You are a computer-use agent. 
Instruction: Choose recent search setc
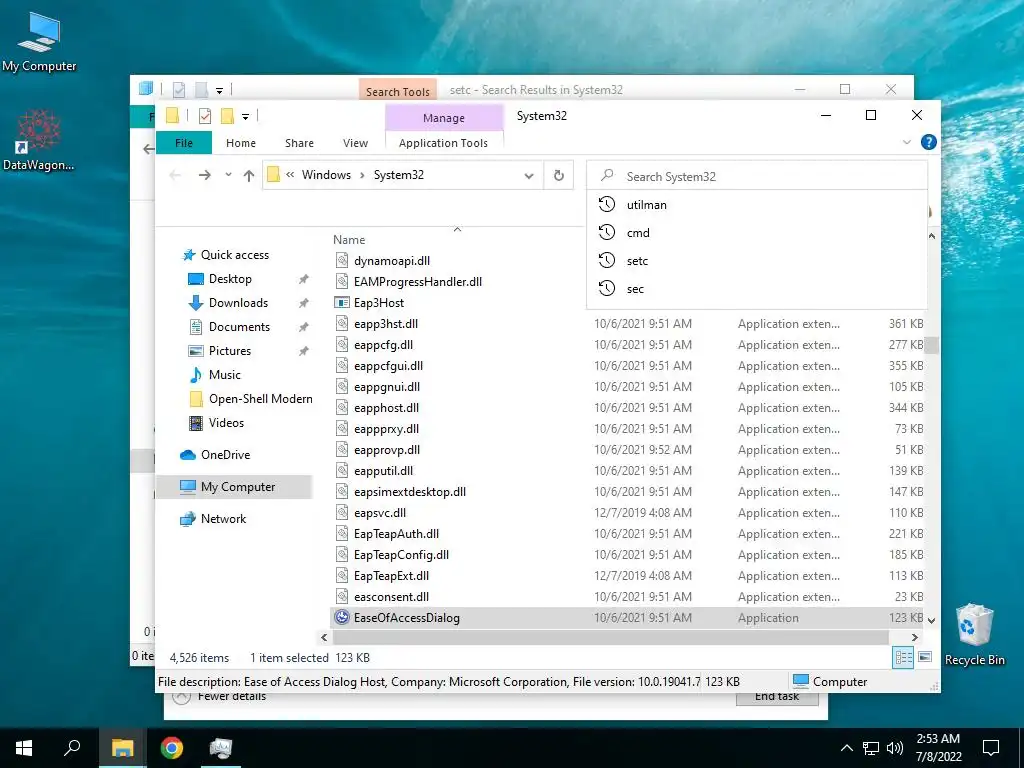[758, 261]
